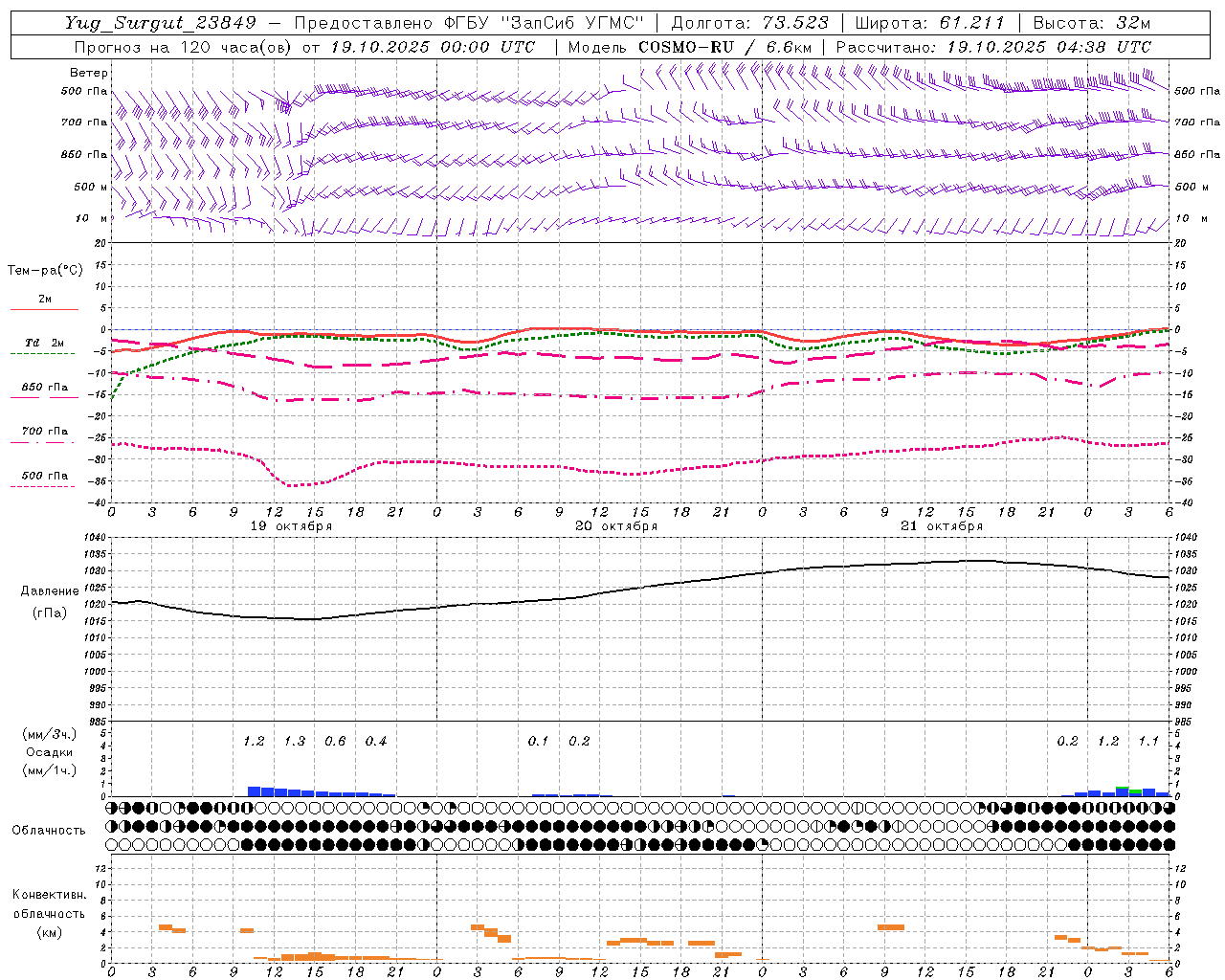Click the Осадки panel label
This screenshot has height=980, width=1225.
tap(50, 752)
